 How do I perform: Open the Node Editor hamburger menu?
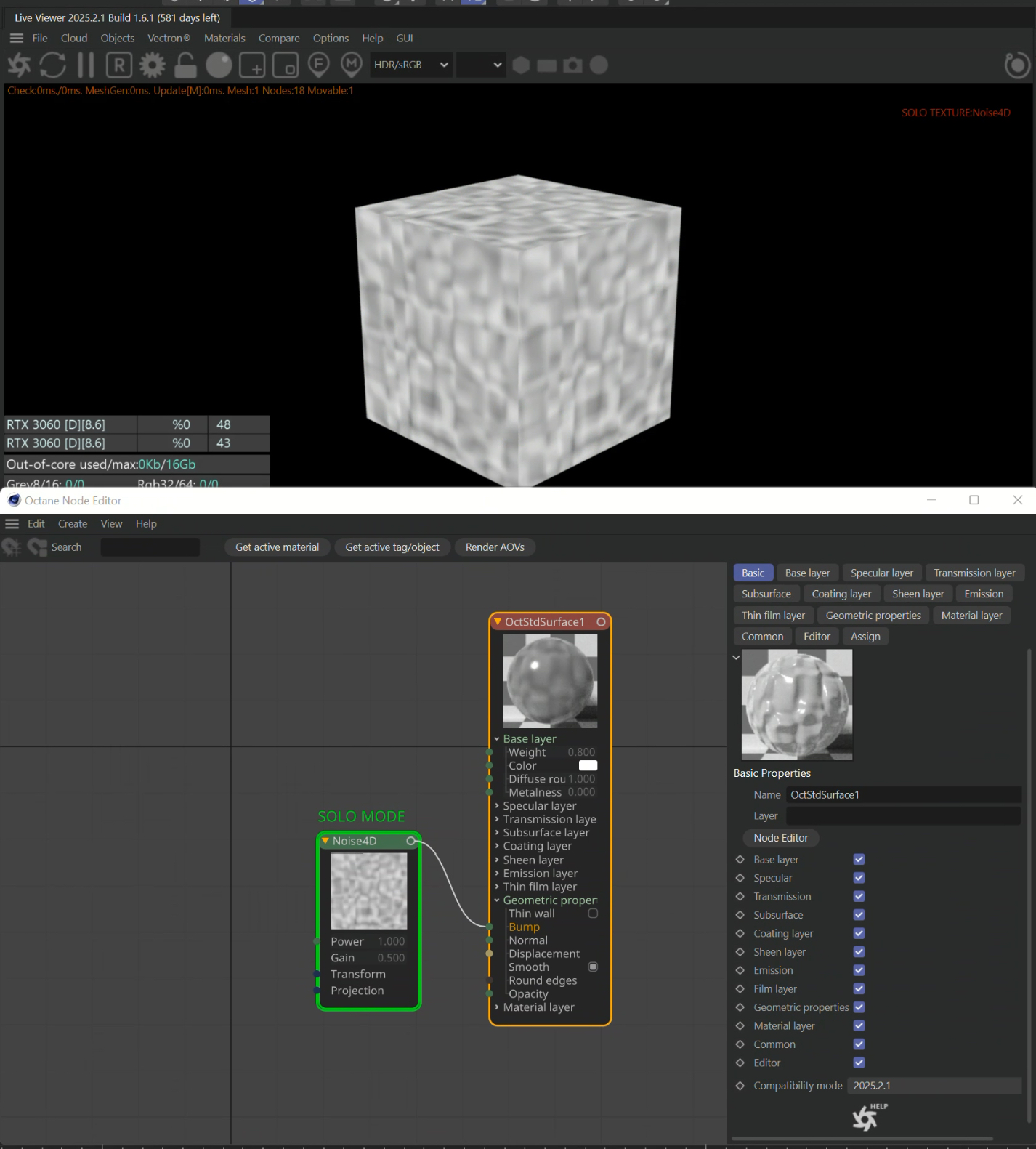pyautogui.click(x=12, y=524)
